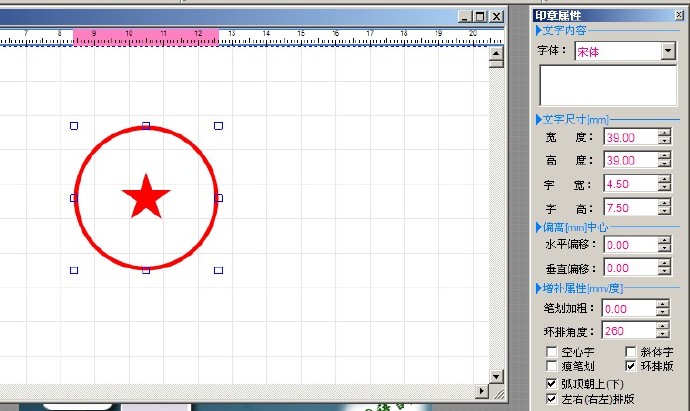The image size is (690, 411).
Task: Click the vertical scrollbar down arrow
Action: click(496, 376)
